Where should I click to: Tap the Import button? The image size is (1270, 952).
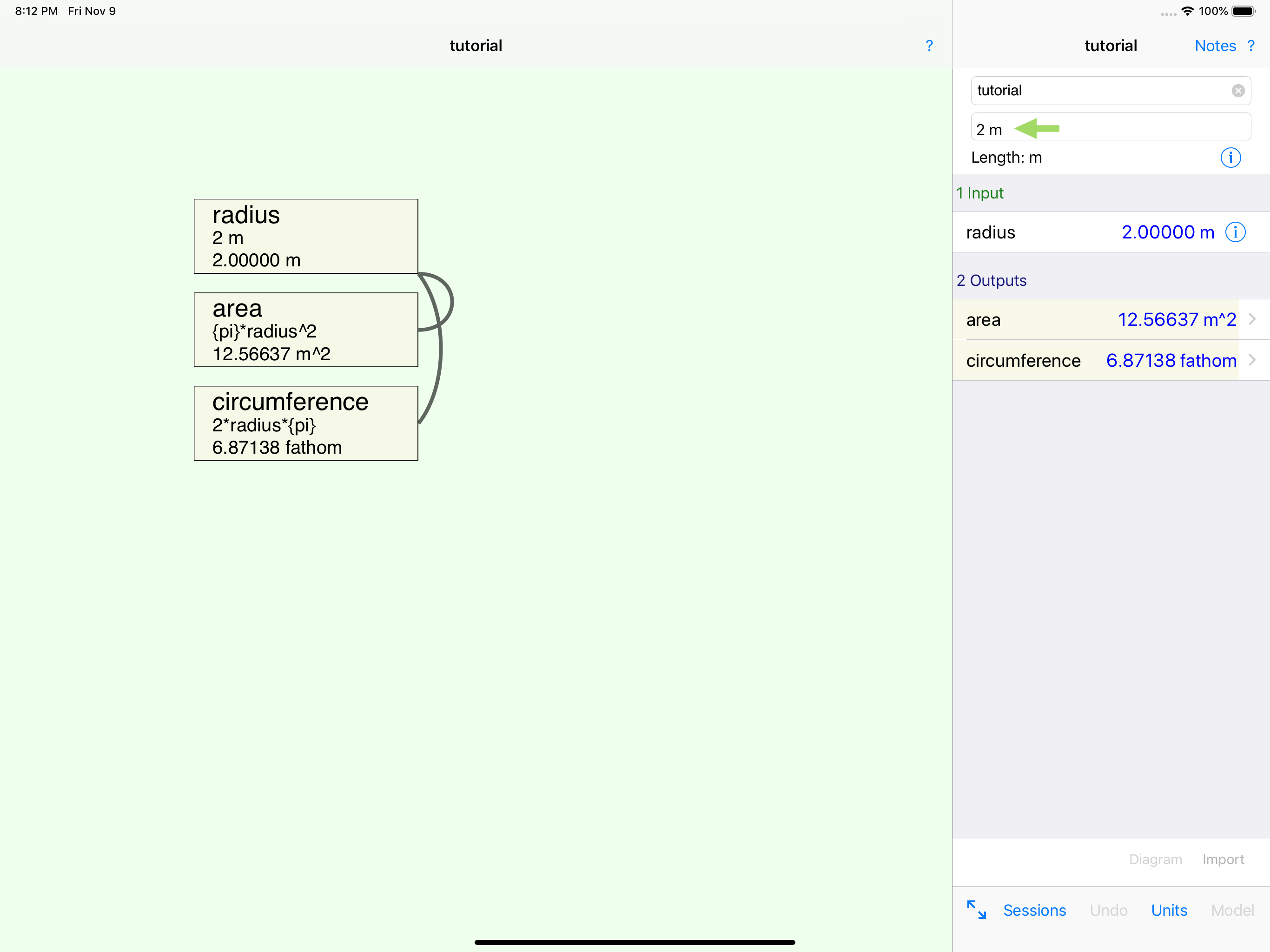pyautogui.click(x=1223, y=859)
